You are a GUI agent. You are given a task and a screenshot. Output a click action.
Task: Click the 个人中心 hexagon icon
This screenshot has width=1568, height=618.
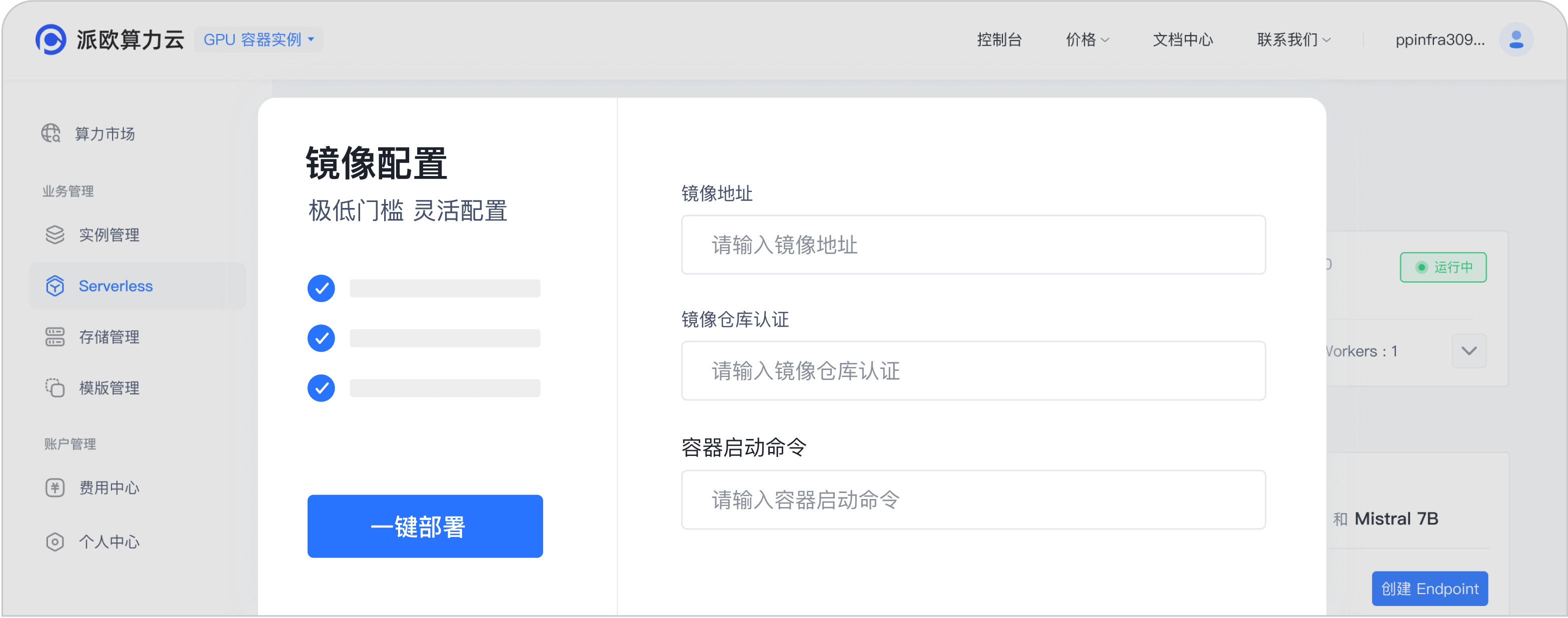click(55, 541)
